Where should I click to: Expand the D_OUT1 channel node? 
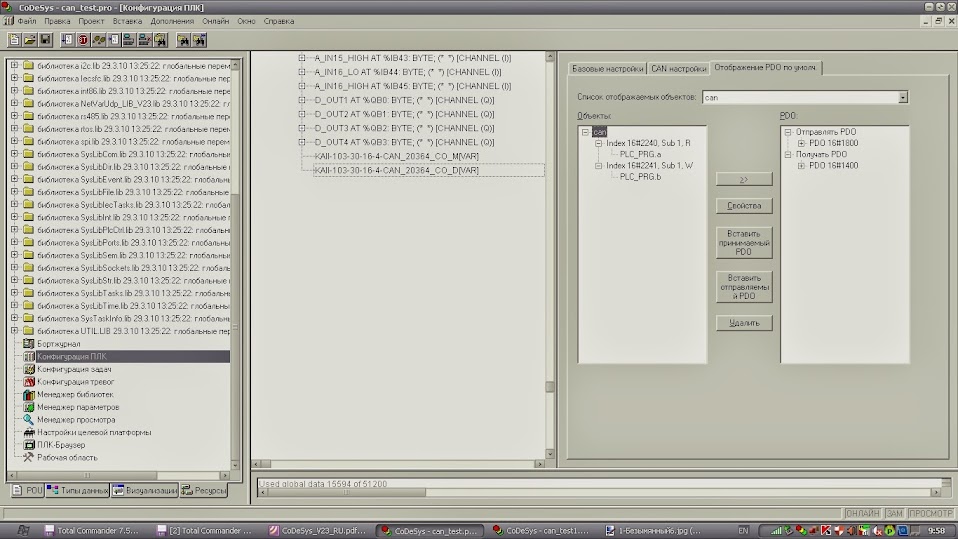[302, 100]
